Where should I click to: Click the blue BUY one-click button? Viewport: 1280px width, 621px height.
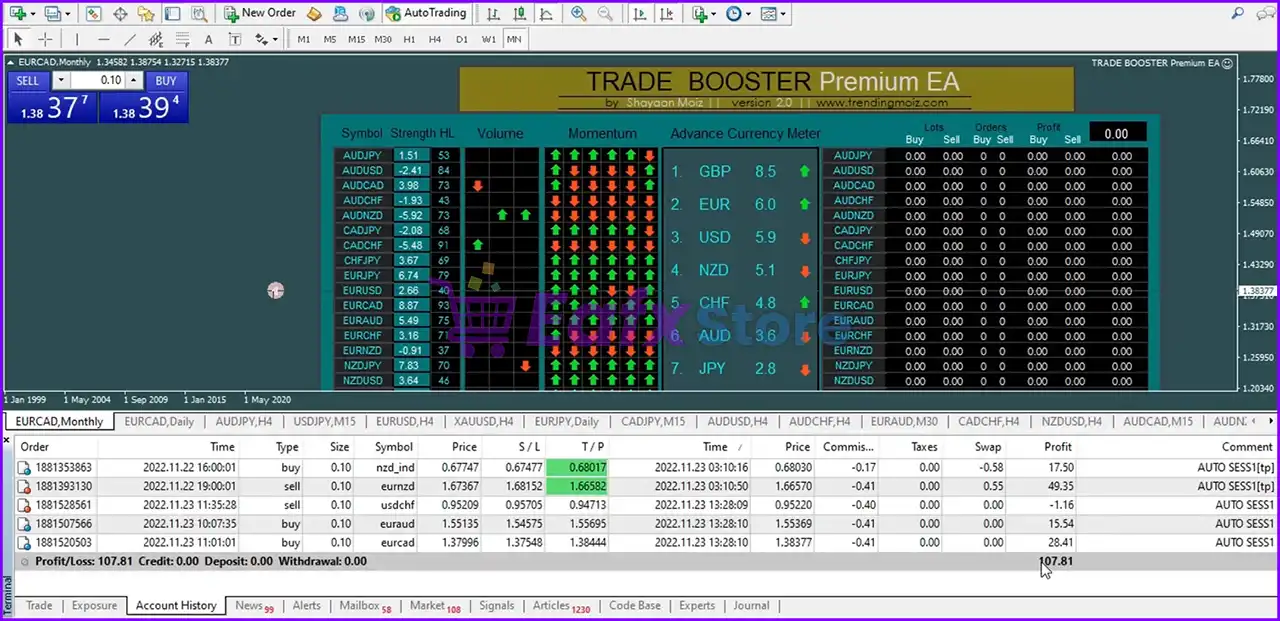[166, 81]
